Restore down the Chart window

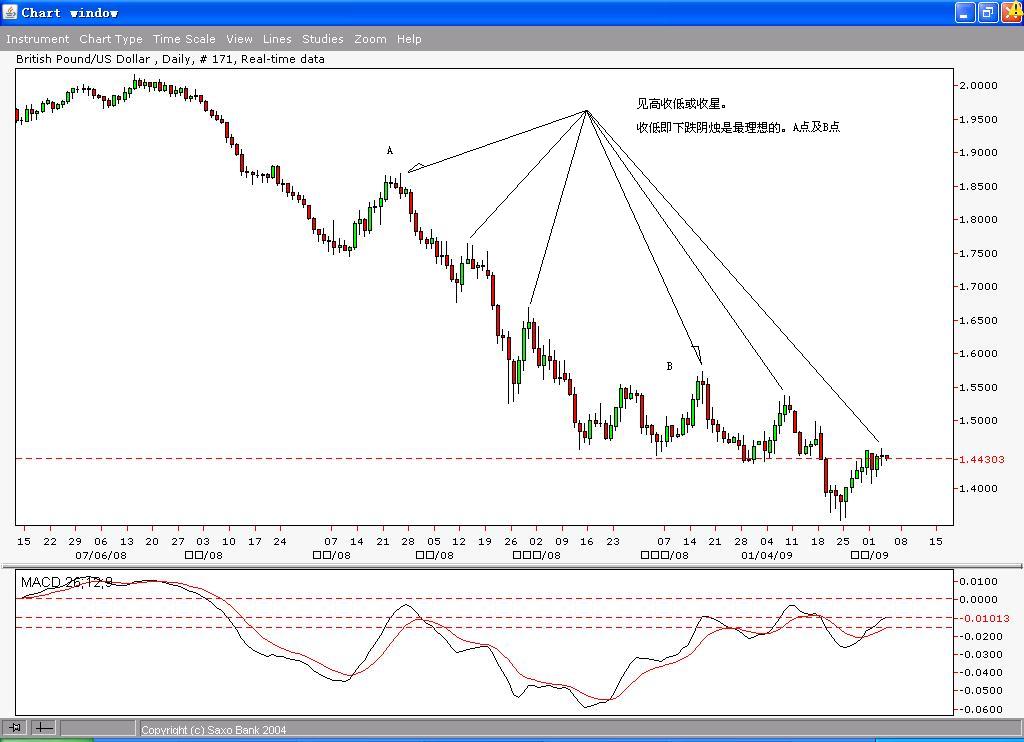pos(988,12)
